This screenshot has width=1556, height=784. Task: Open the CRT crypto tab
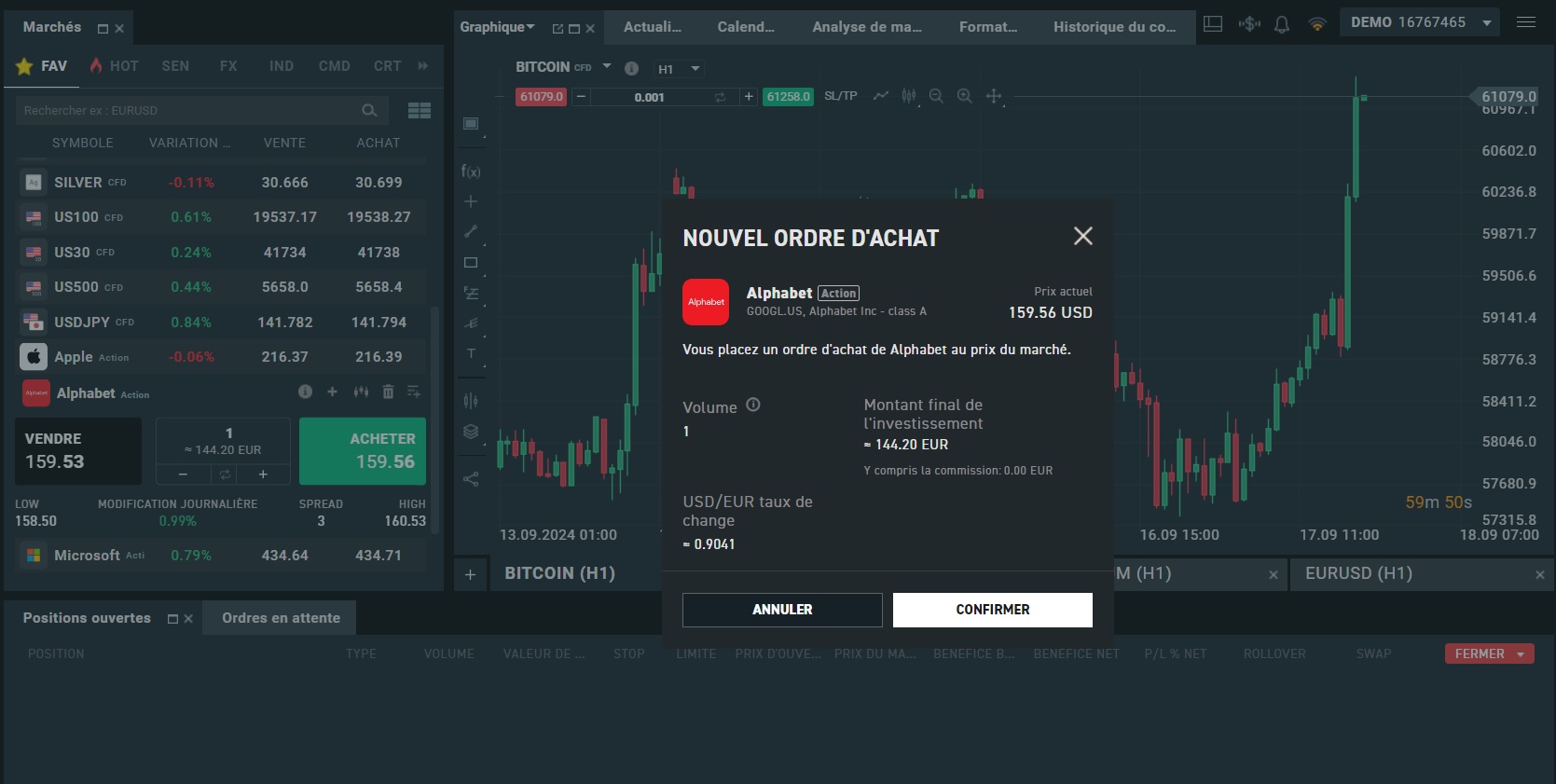(388, 66)
